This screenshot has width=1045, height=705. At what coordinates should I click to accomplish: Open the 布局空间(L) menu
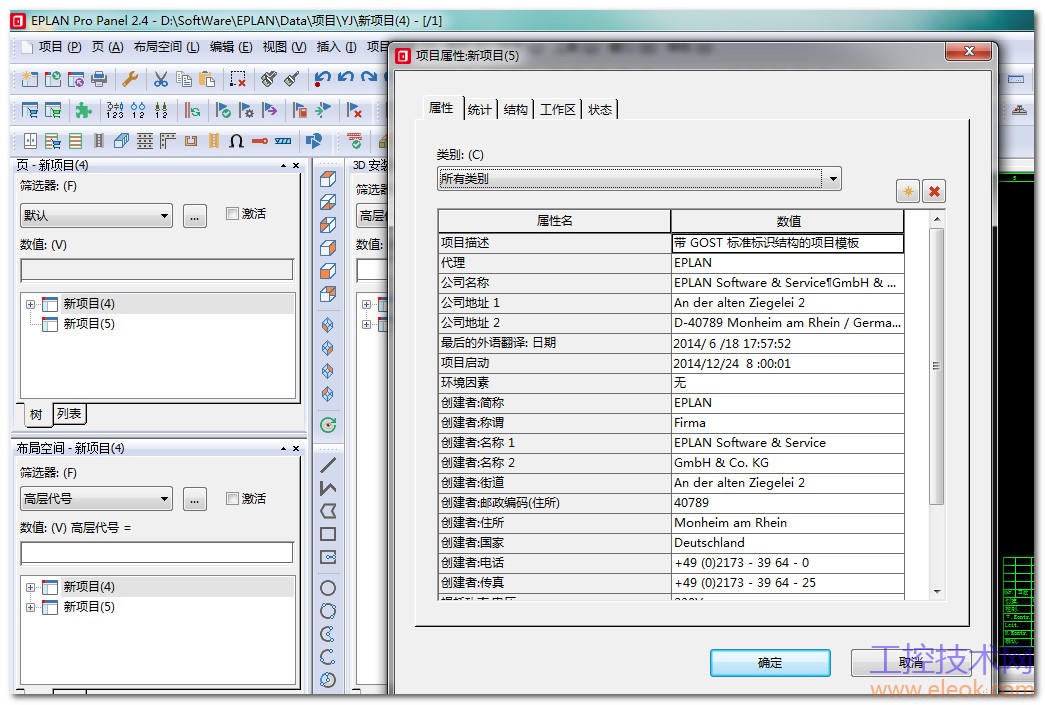167,47
